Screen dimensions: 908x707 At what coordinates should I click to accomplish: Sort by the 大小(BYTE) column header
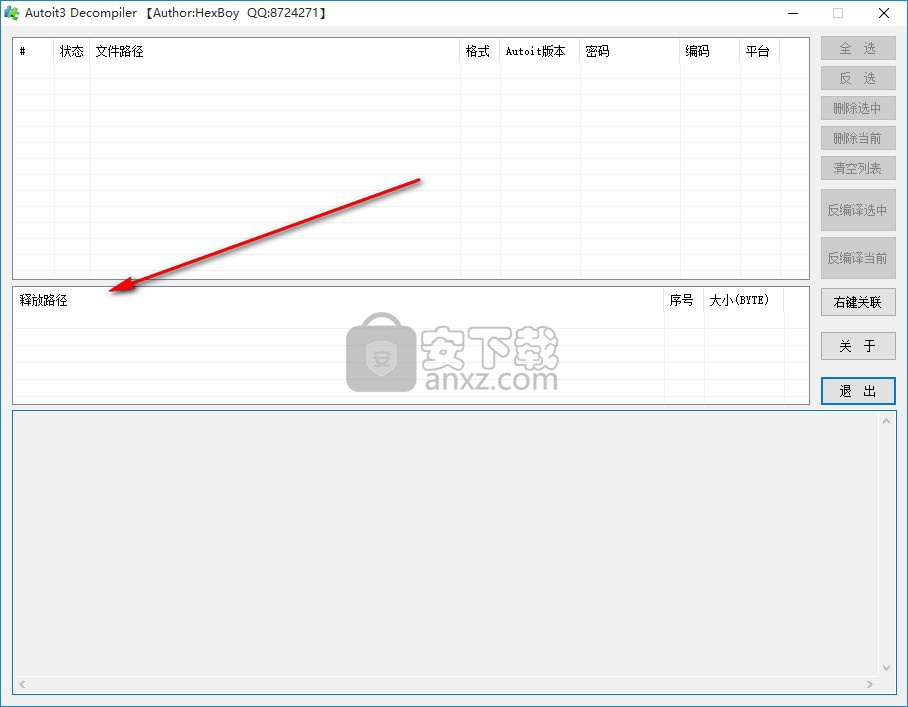[743, 300]
